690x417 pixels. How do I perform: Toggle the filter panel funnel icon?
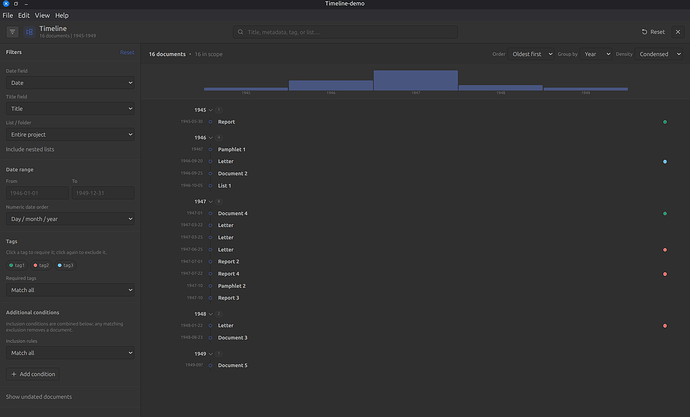pos(12,32)
